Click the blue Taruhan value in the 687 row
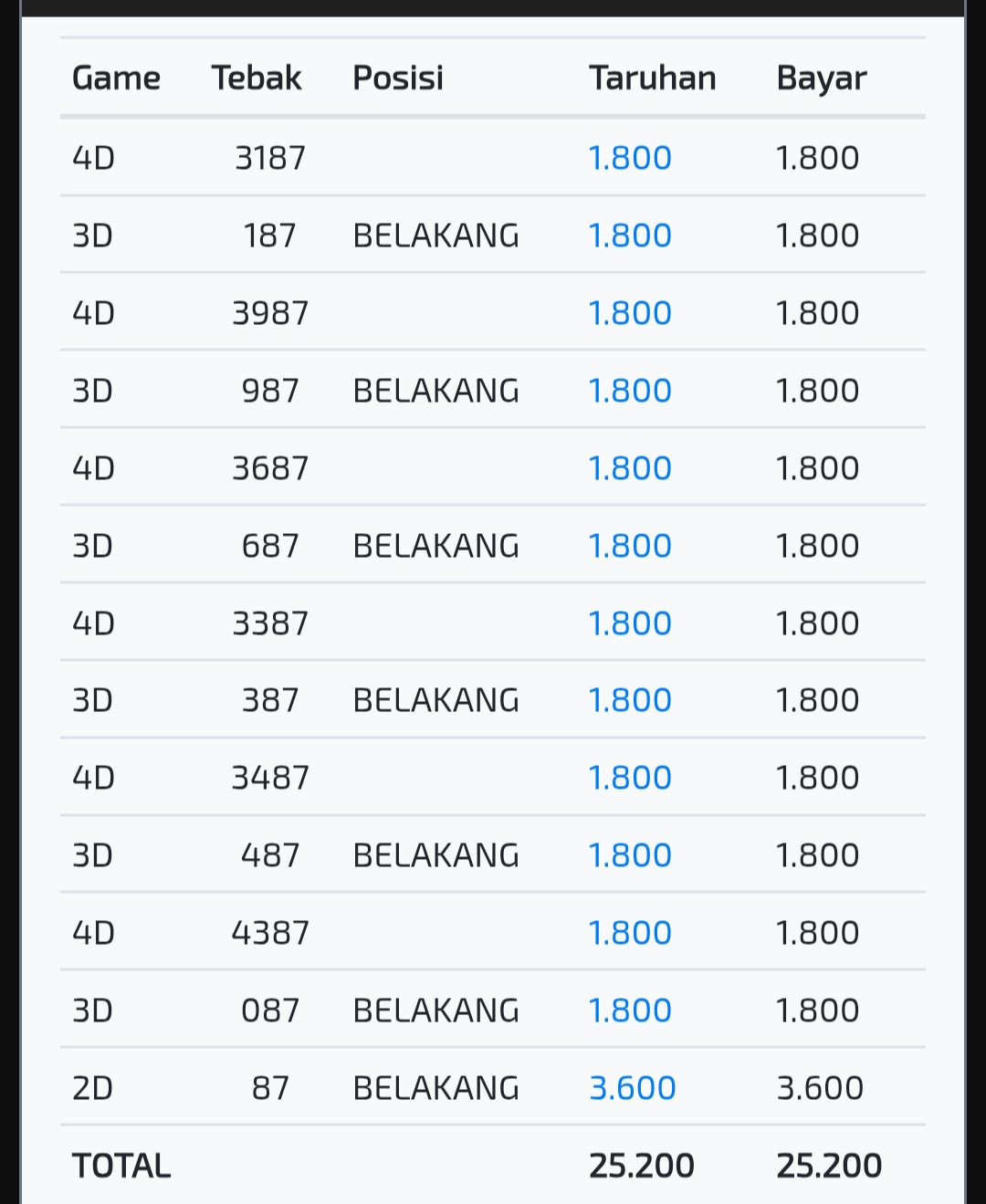The height and width of the screenshot is (1204, 986). coord(630,546)
